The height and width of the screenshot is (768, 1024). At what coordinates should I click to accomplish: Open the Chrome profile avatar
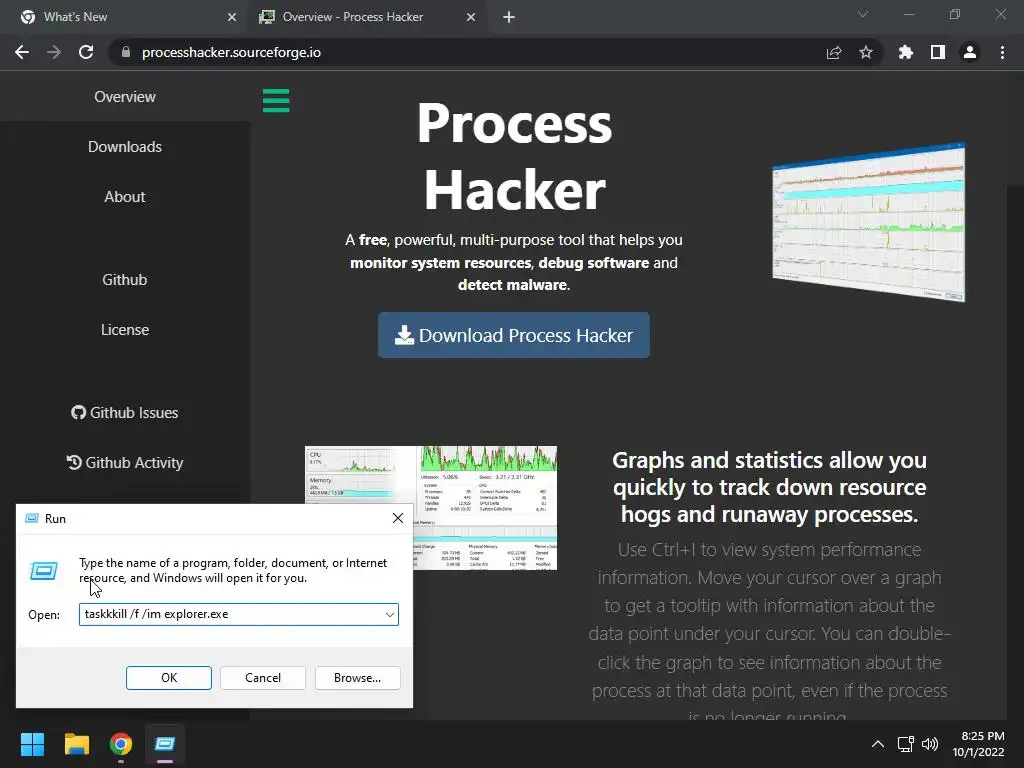pos(970,52)
